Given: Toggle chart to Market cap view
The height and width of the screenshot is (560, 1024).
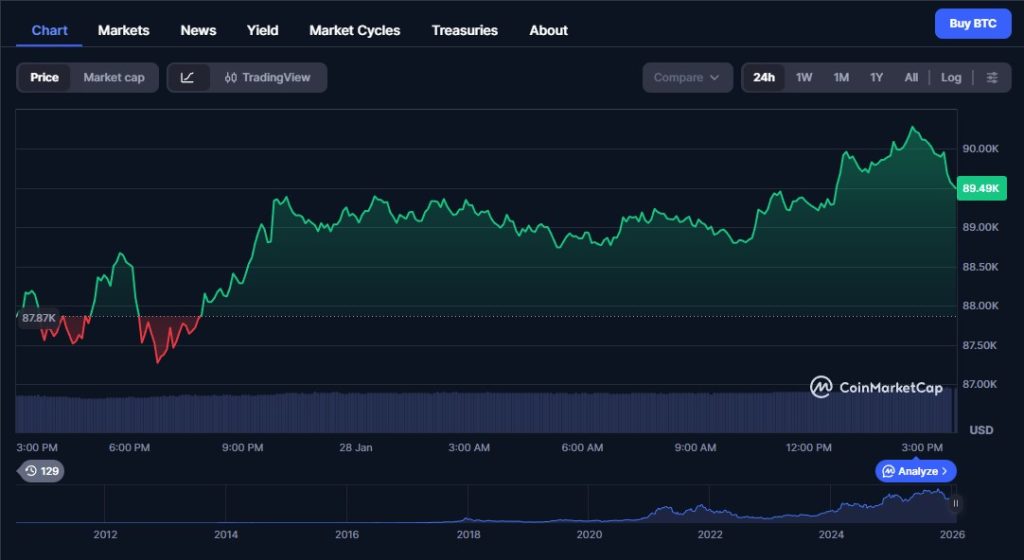Looking at the screenshot, I should [114, 78].
